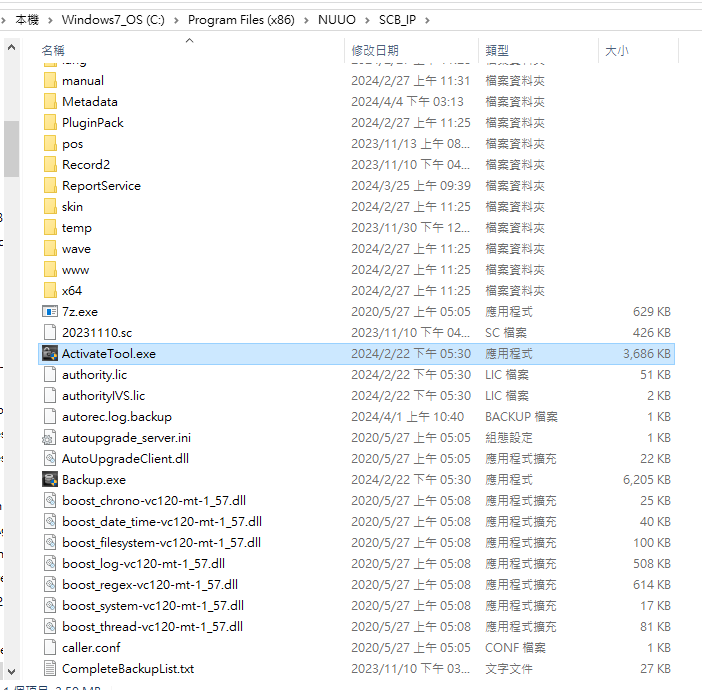Click the autoupgrade_server.ini settings file icon
This screenshot has width=702, height=690.
click(x=50, y=438)
